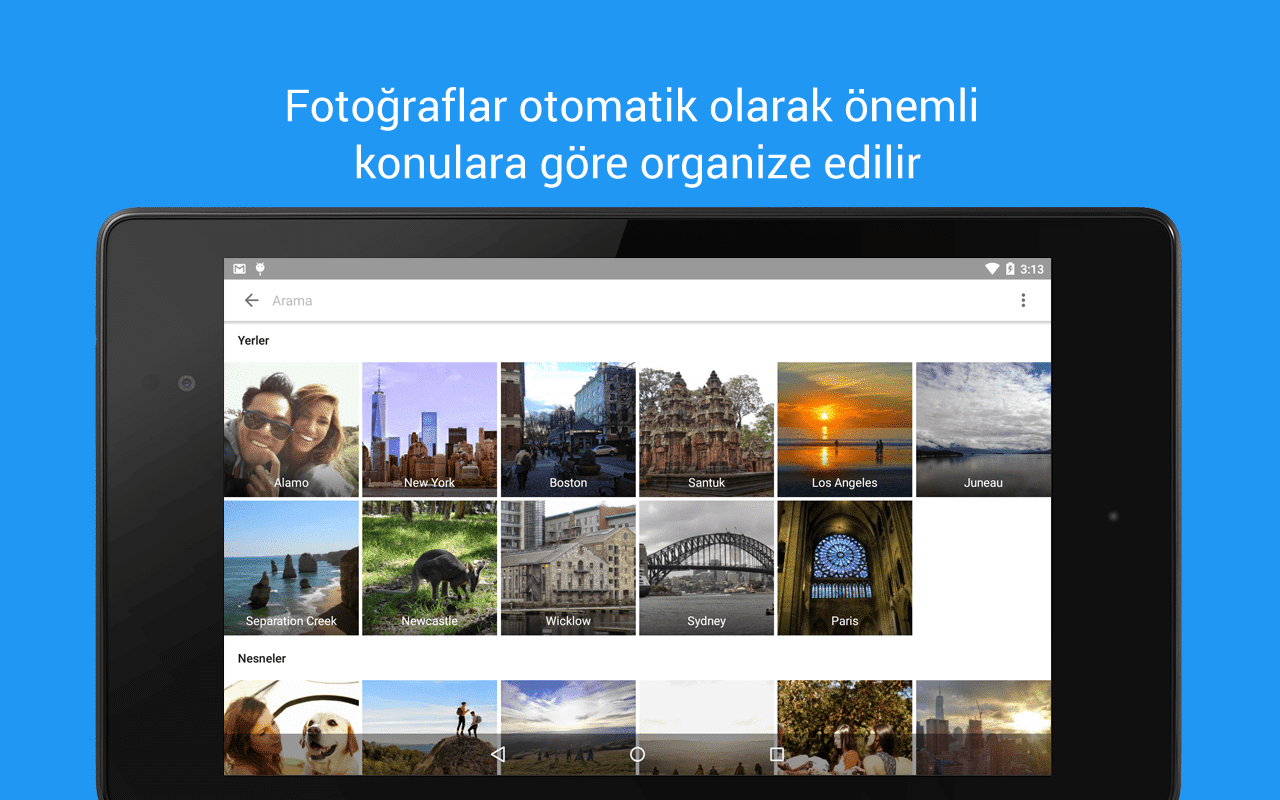Viewport: 1280px width, 800px height.
Task: Tap the Wi-Fi icon in the status bar
Action: click(x=992, y=268)
